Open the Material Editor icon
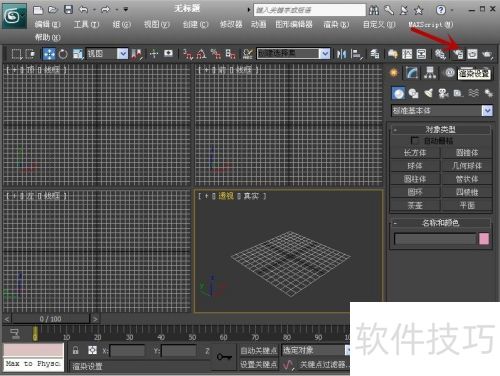500x376 pixels. point(440,54)
